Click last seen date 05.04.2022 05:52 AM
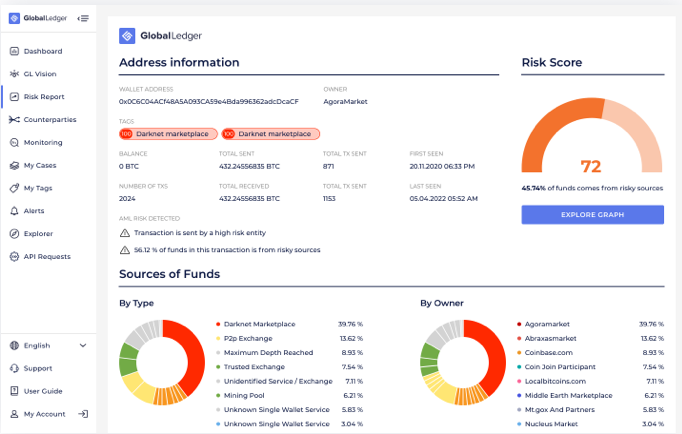This screenshot has width=682, height=434. click(444, 199)
